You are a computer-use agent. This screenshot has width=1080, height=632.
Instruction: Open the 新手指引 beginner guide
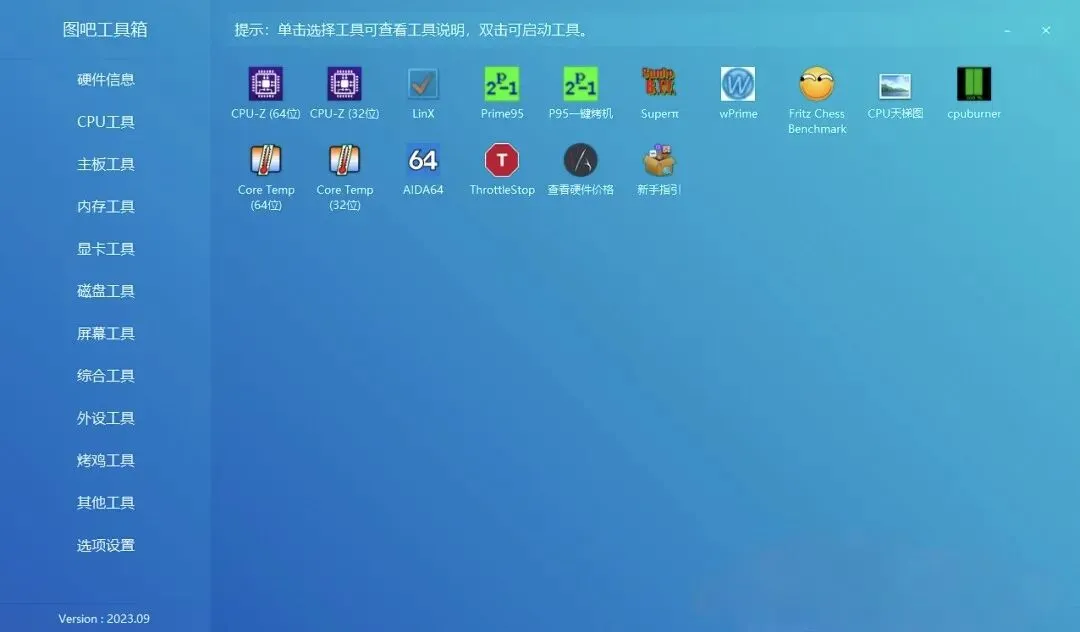point(659,160)
